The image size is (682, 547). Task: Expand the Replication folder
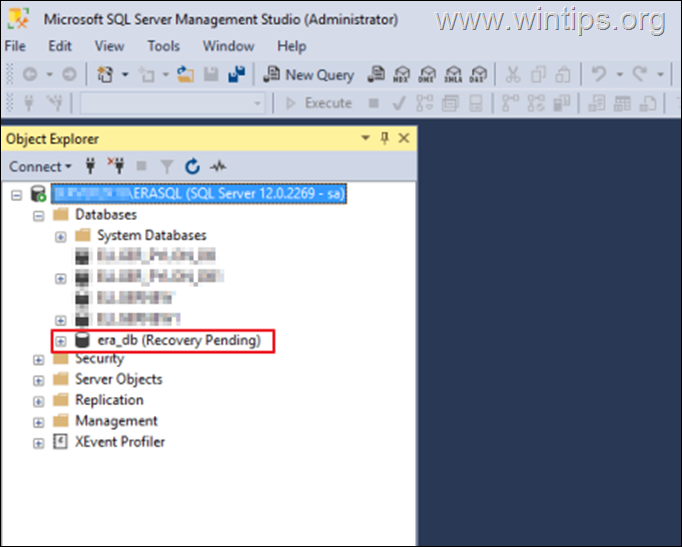tap(39, 402)
